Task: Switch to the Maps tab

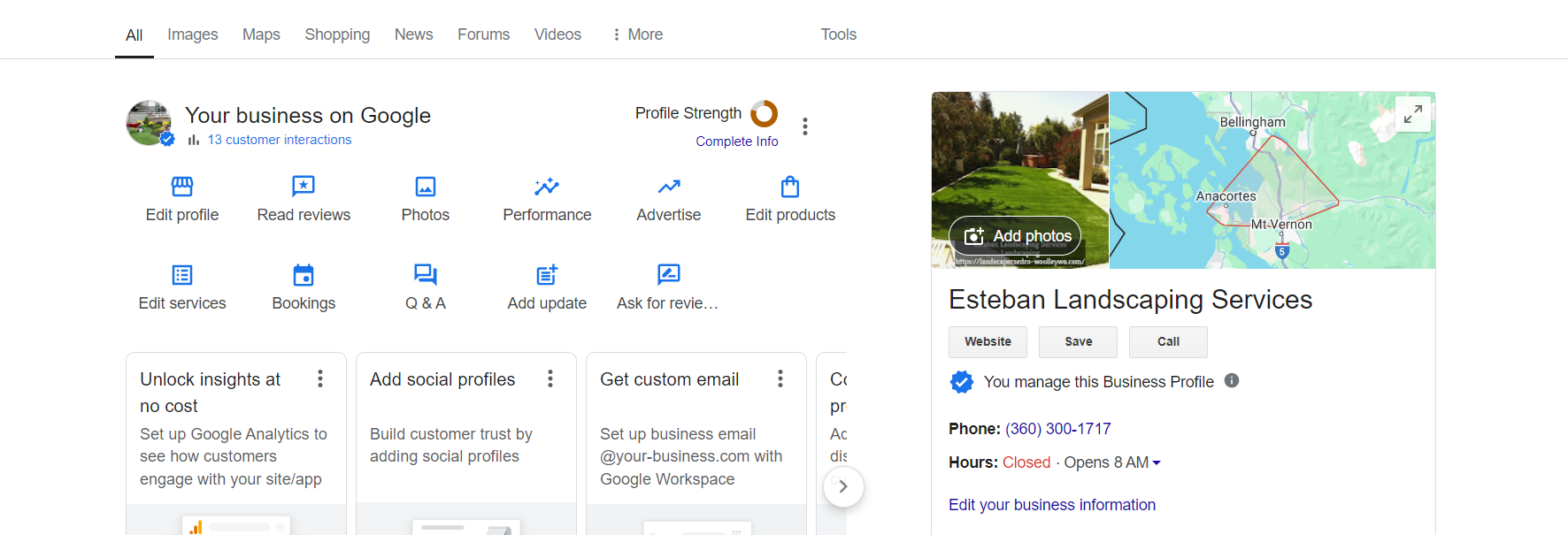Action: click(x=261, y=34)
